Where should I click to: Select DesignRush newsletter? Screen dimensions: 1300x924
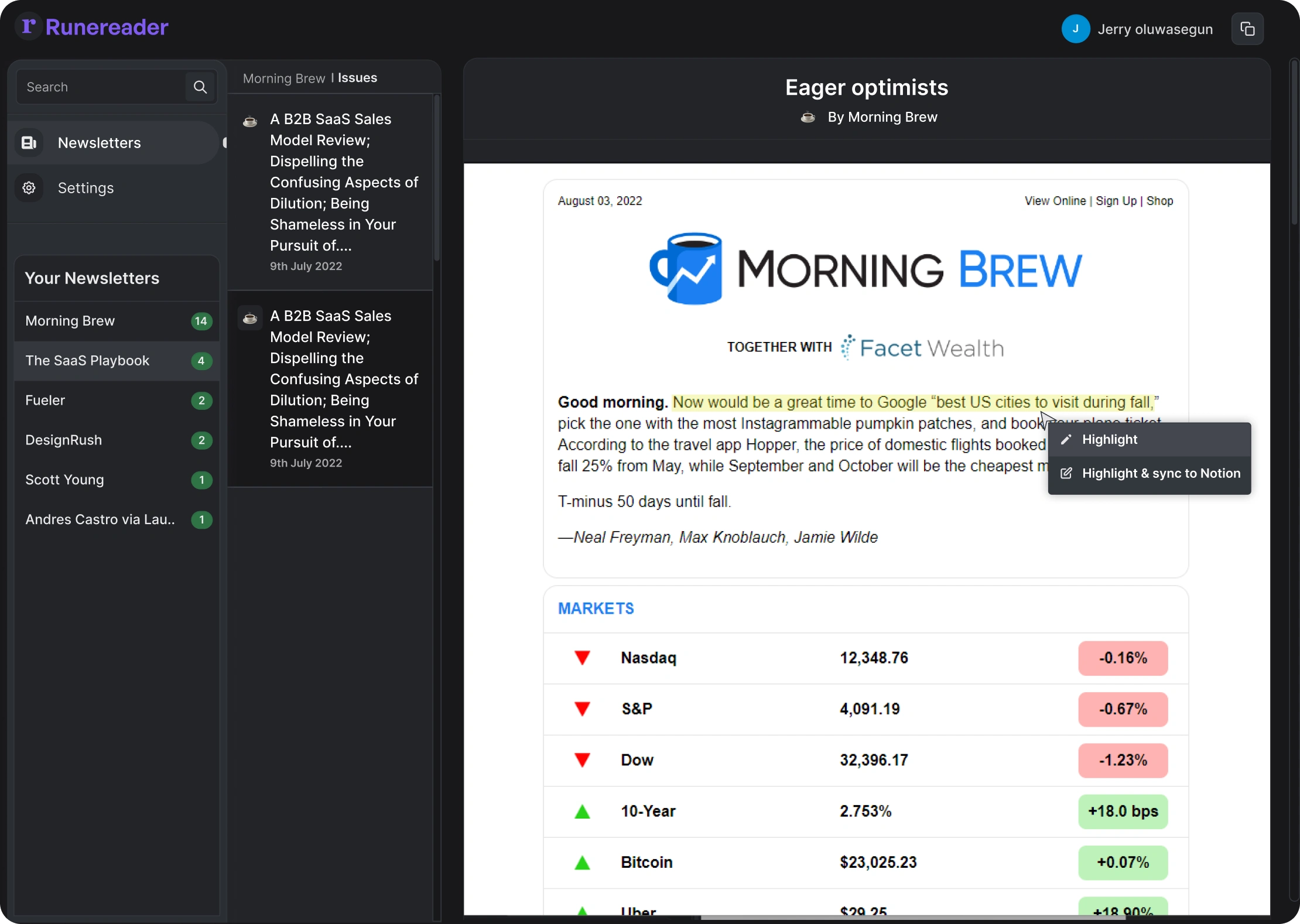pos(117,440)
